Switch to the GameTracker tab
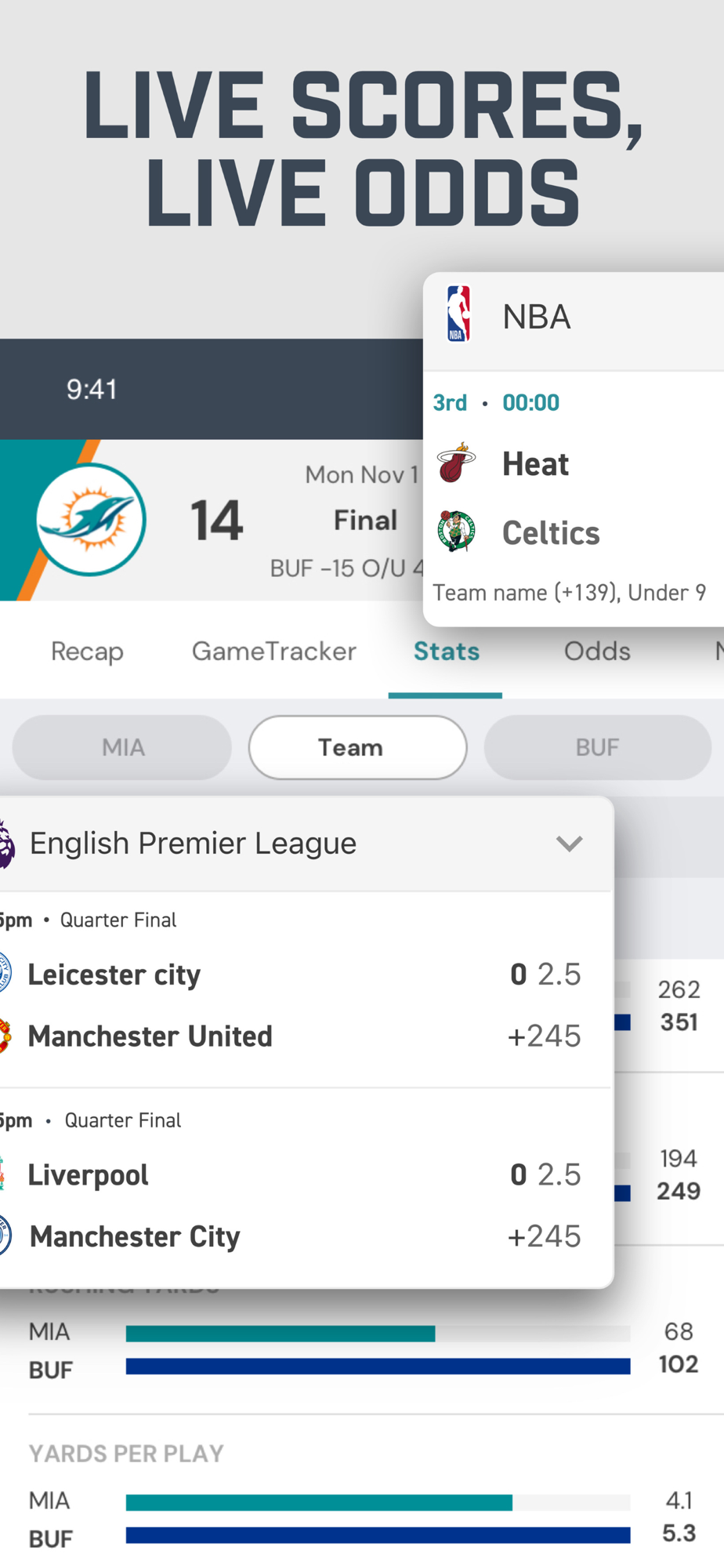Image resolution: width=724 pixels, height=1568 pixels. point(274,652)
